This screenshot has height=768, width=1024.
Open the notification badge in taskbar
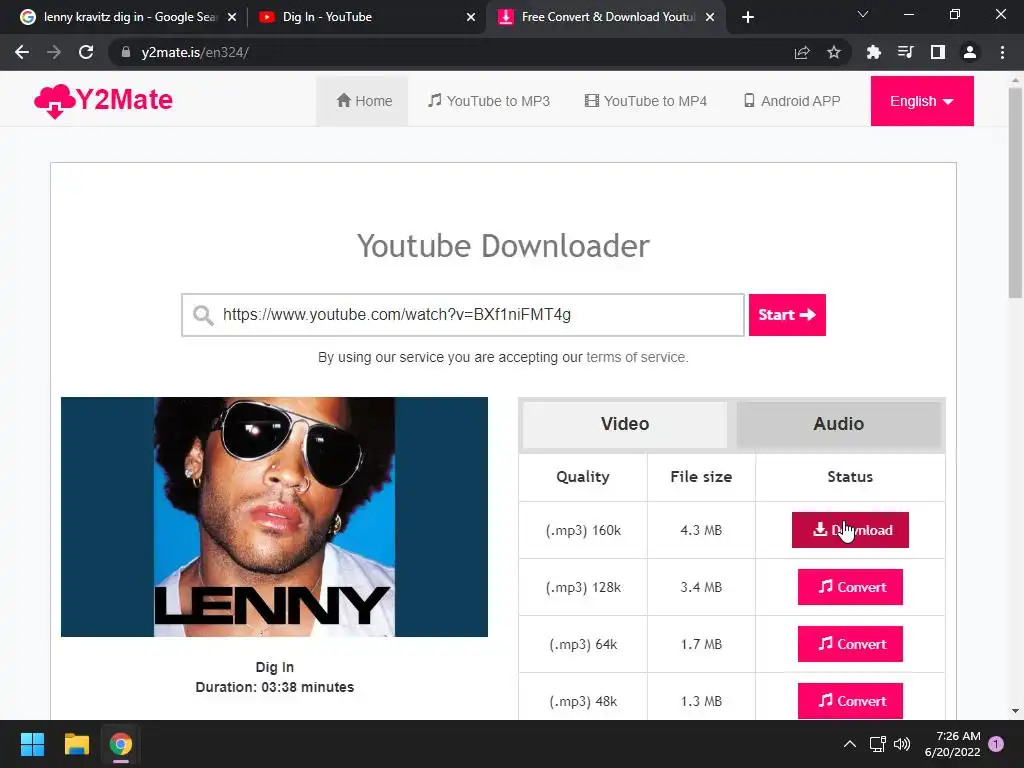(x=996, y=744)
